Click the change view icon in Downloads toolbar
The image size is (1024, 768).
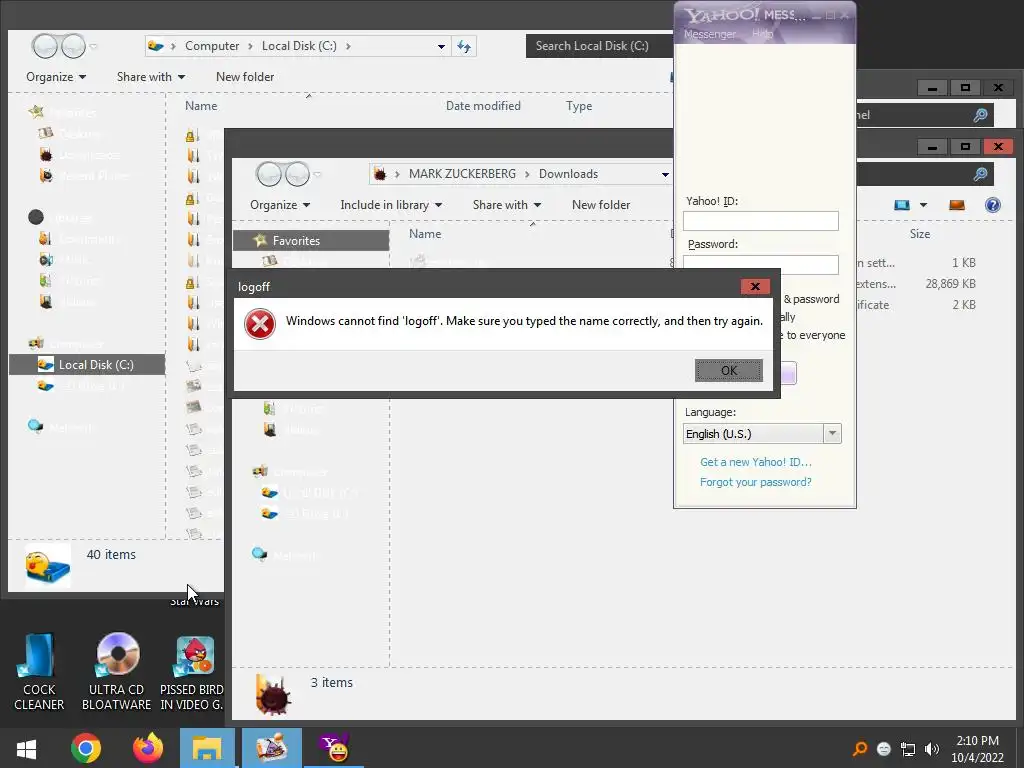tap(902, 205)
